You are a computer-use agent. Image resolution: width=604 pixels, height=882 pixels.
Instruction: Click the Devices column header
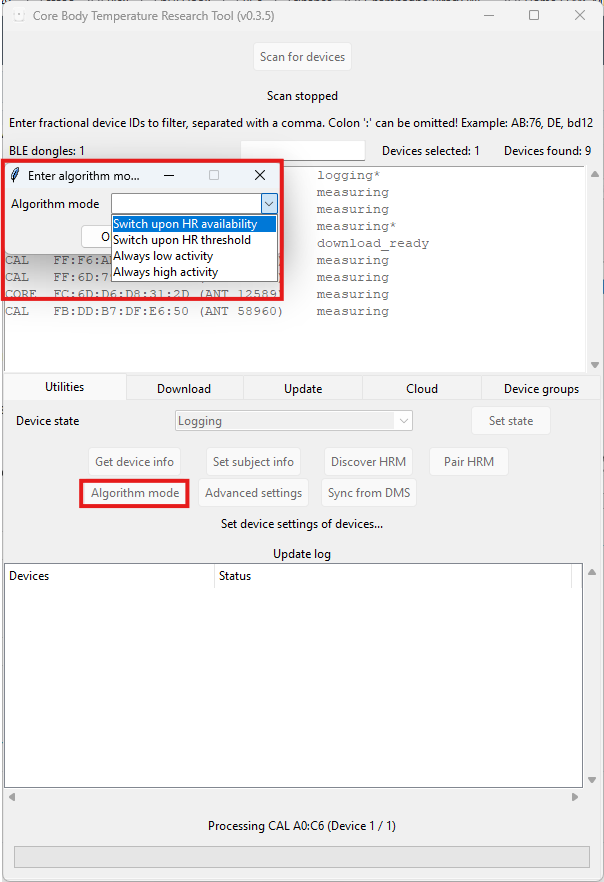[110, 576]
